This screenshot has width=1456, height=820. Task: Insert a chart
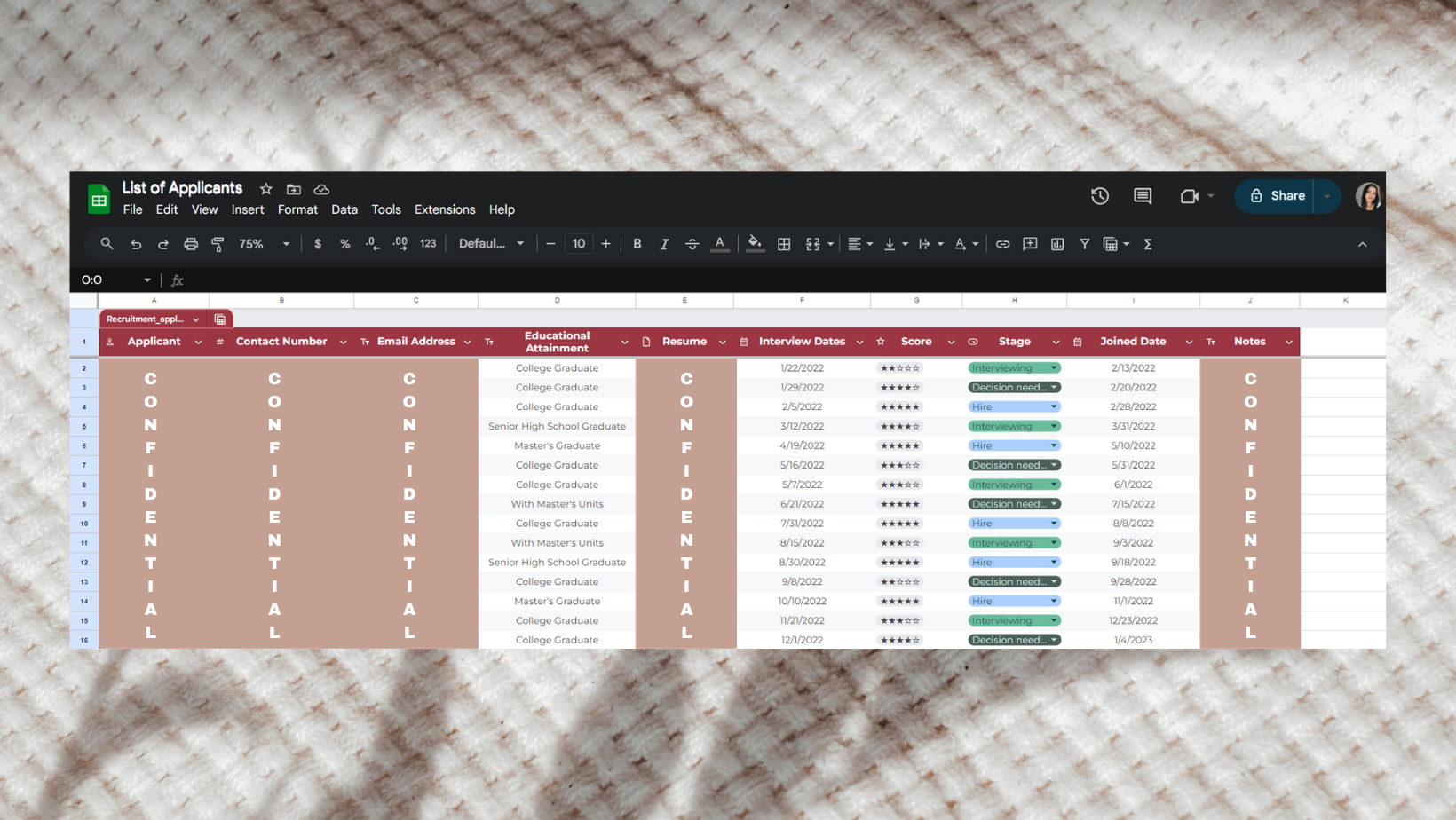[x=1057, y=244]
